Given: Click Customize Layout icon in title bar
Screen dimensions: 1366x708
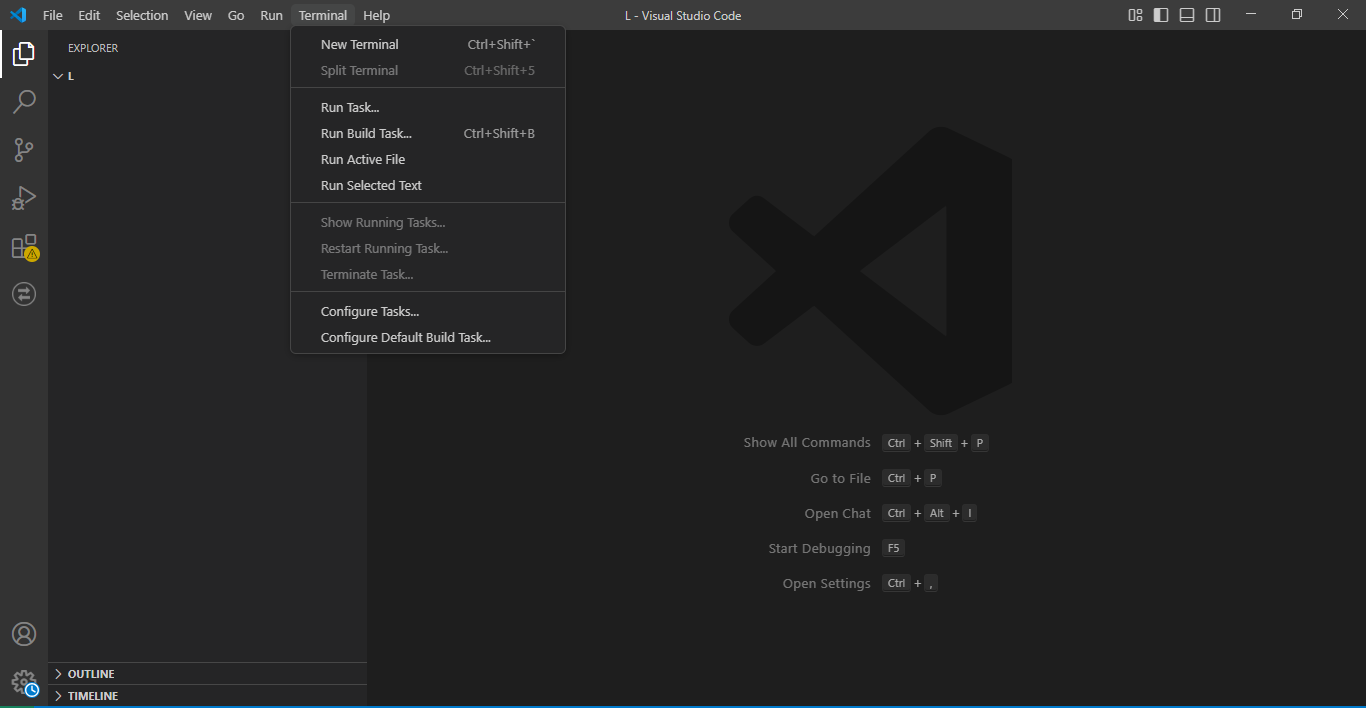Looking at the screenshot, I should click(x=1135, y=15).
